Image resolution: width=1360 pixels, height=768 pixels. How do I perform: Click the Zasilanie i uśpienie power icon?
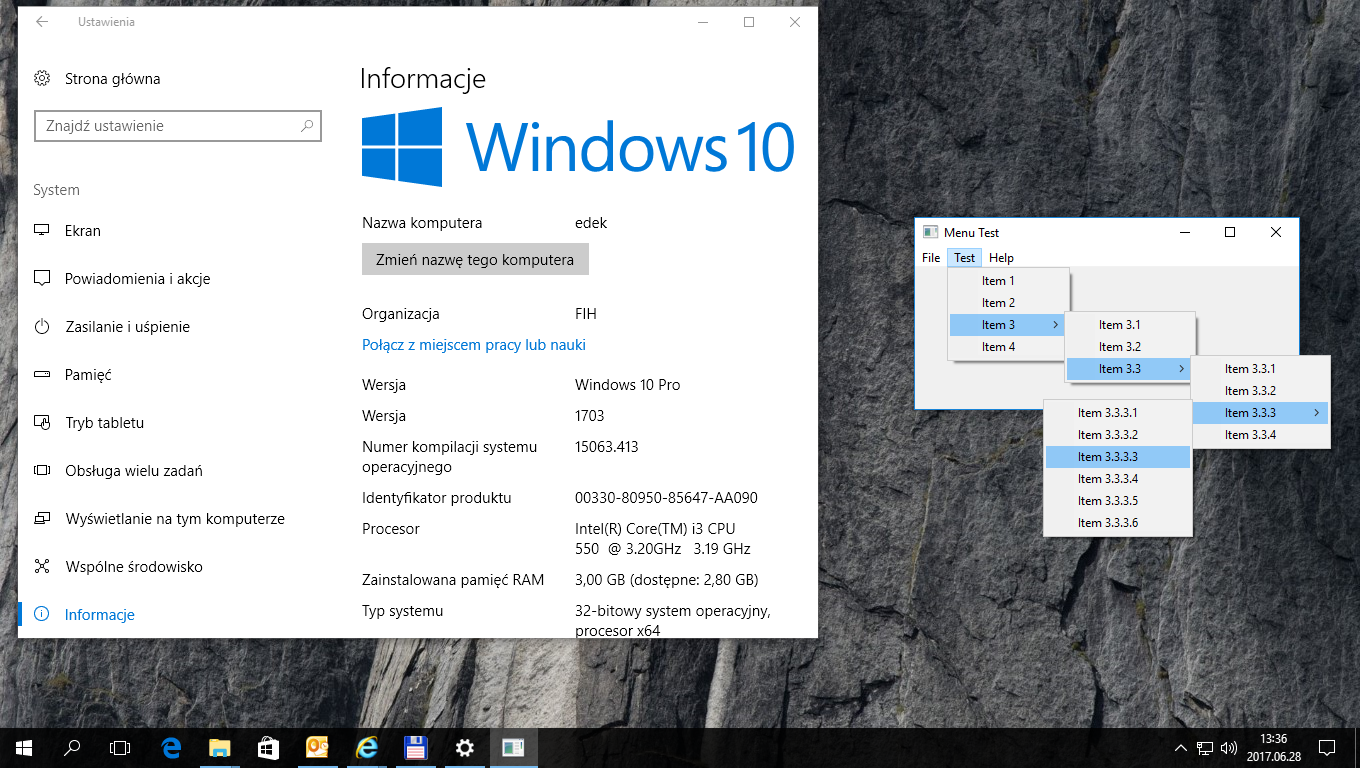click(42, 326)
